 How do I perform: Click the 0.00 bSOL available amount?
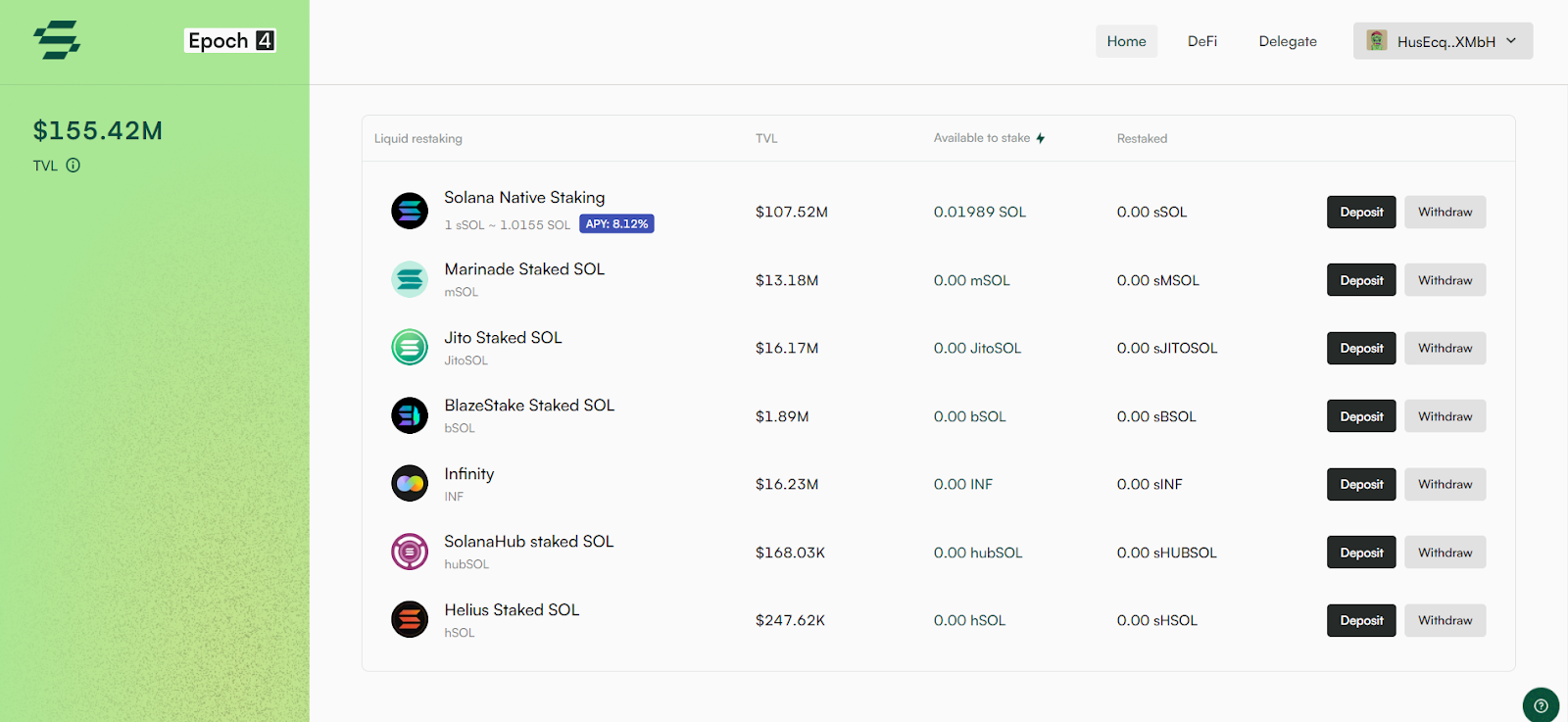970,416
